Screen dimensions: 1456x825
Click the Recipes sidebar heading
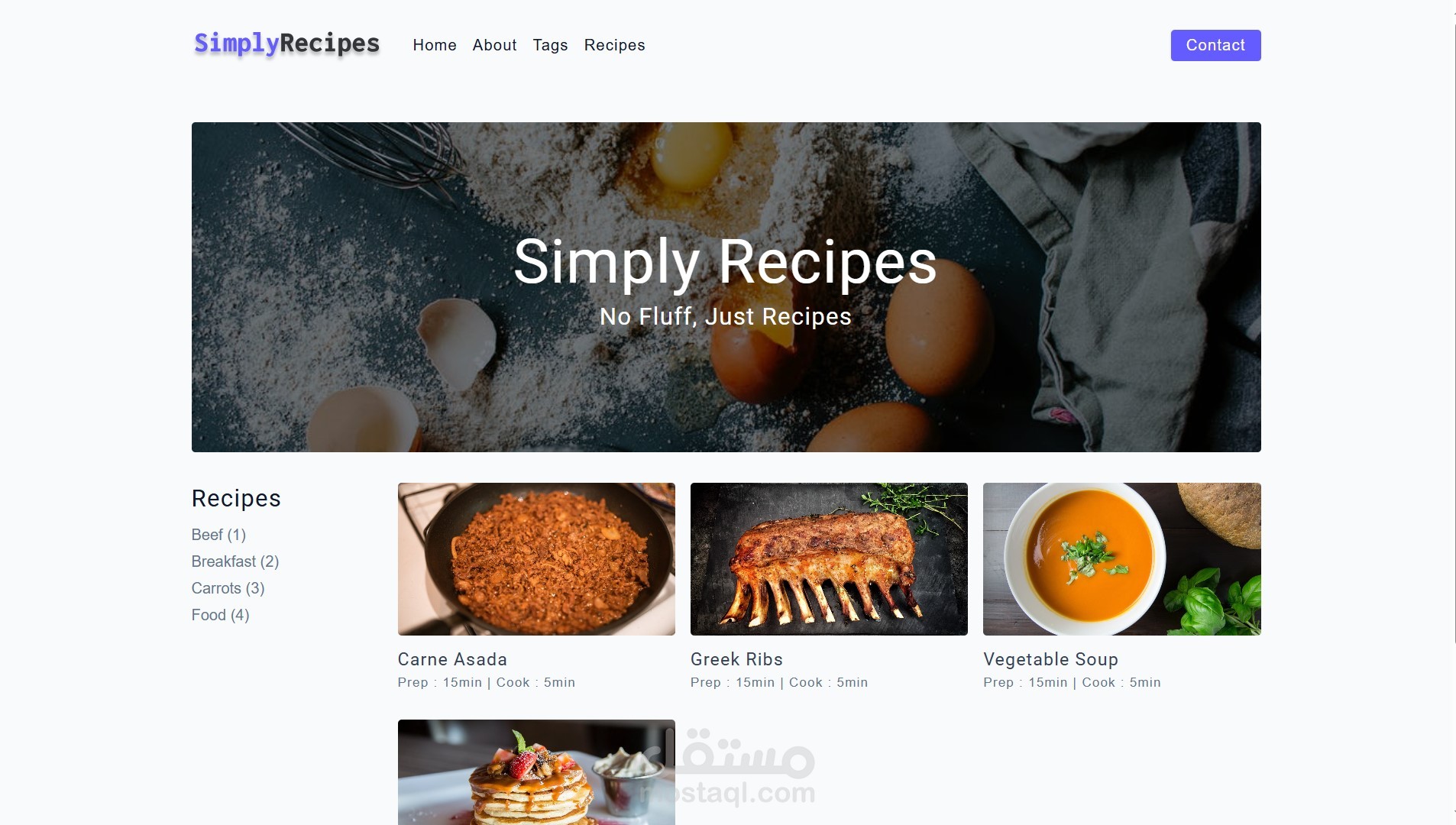pos(236,498)
